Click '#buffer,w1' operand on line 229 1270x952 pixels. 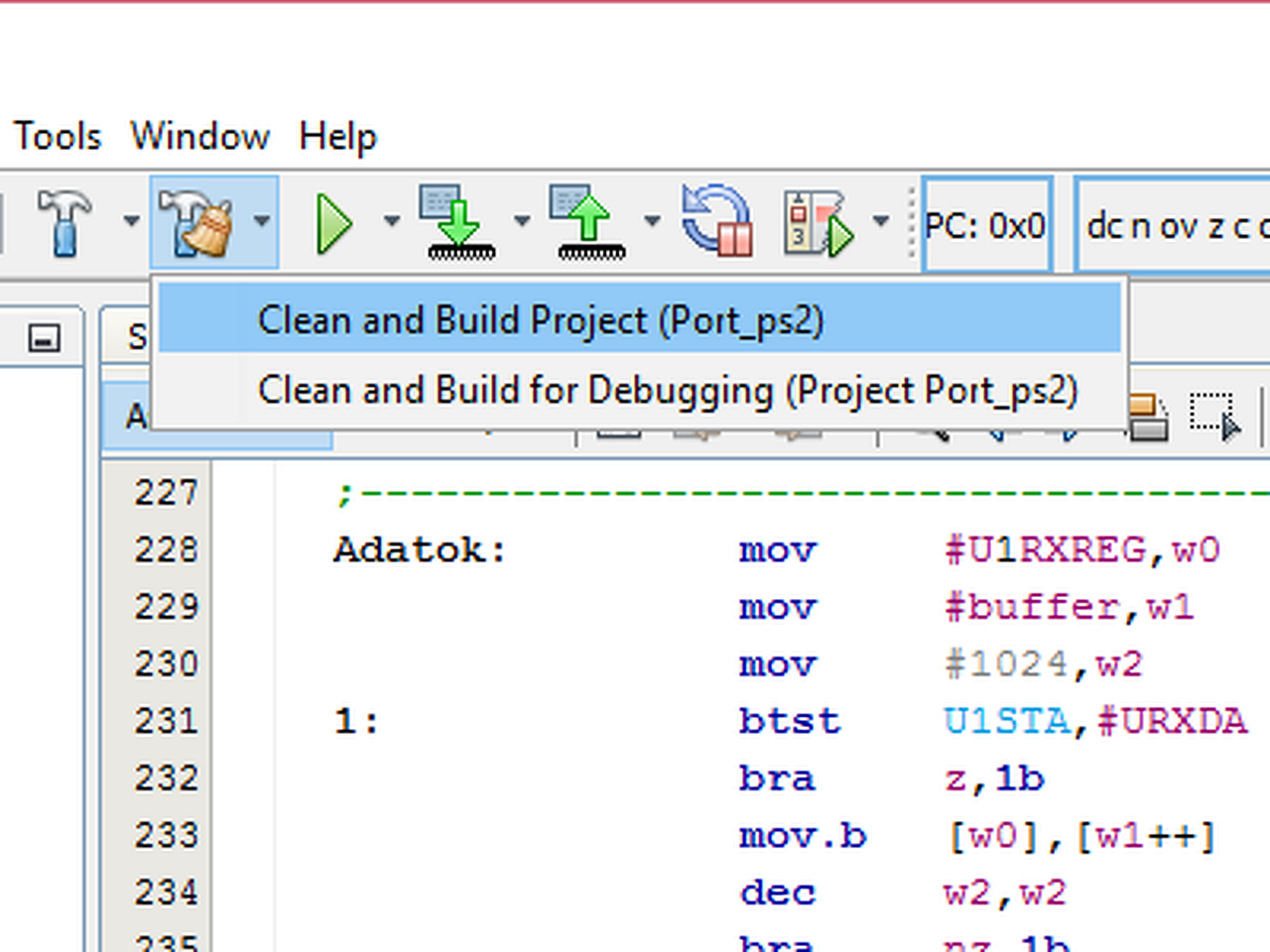click(x=1070, y=607)
